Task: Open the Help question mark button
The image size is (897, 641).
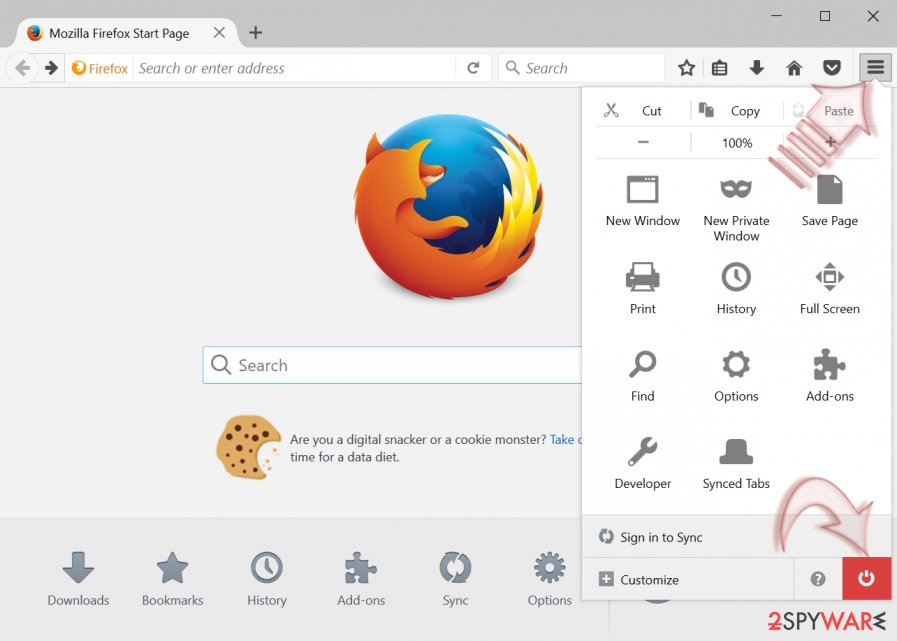Action: point(818,579)
